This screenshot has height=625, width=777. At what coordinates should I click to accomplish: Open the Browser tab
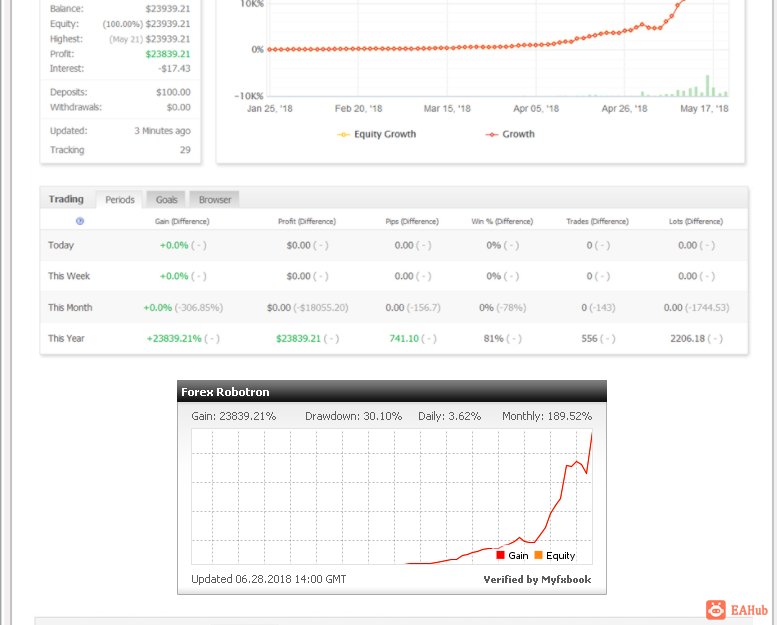click(215, 200)
